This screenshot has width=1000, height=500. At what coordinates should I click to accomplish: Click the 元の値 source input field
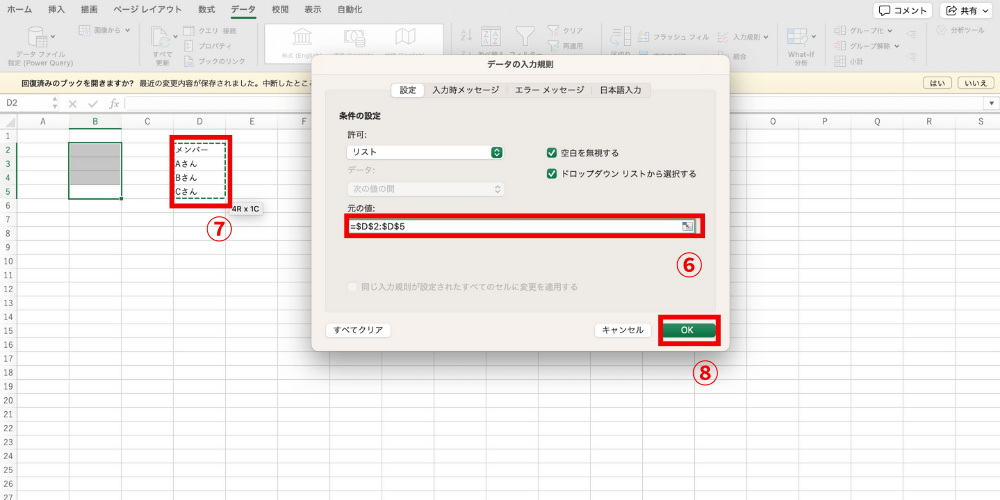tap(510, 227)
